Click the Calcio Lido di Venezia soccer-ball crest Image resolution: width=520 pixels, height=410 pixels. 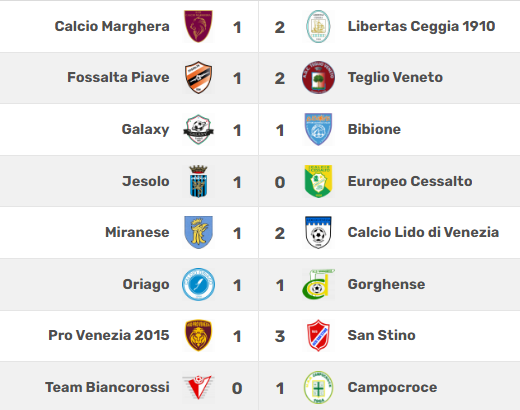click(x=318, y=232)
